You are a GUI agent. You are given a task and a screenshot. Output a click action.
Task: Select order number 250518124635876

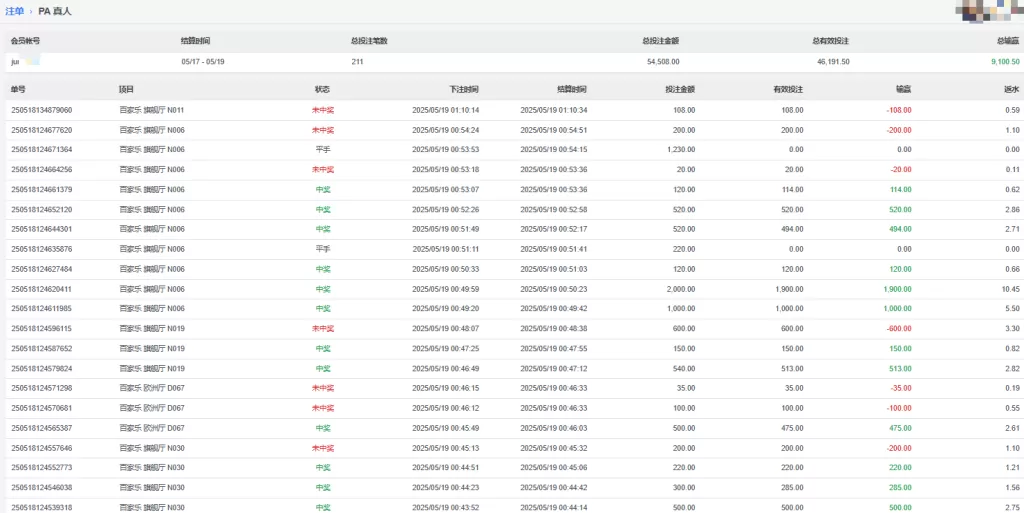tap(42, 249)
